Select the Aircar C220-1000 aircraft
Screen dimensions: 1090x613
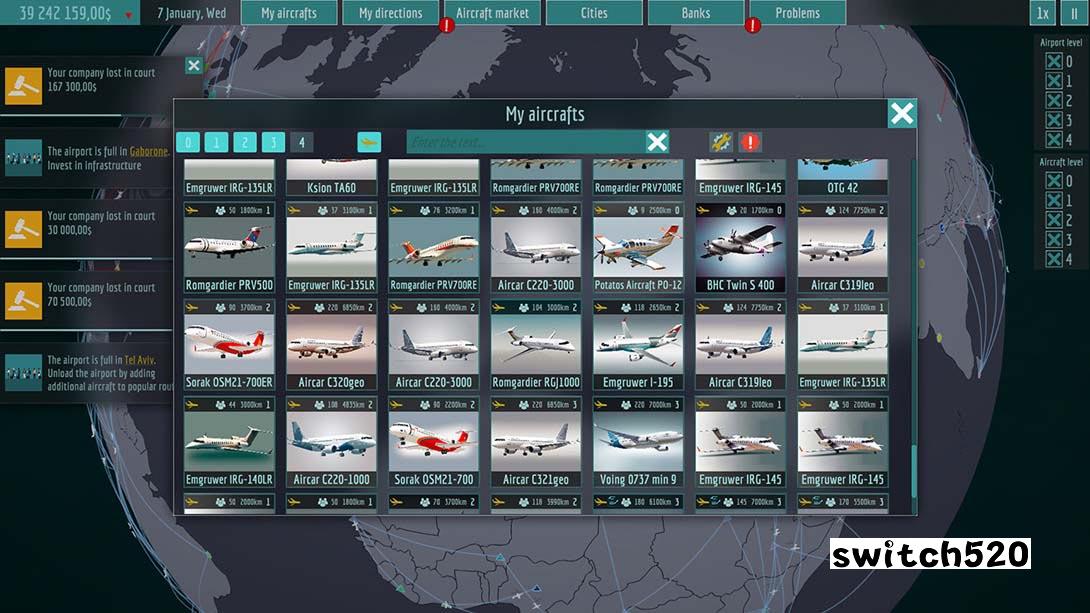[x=331, y=442]
